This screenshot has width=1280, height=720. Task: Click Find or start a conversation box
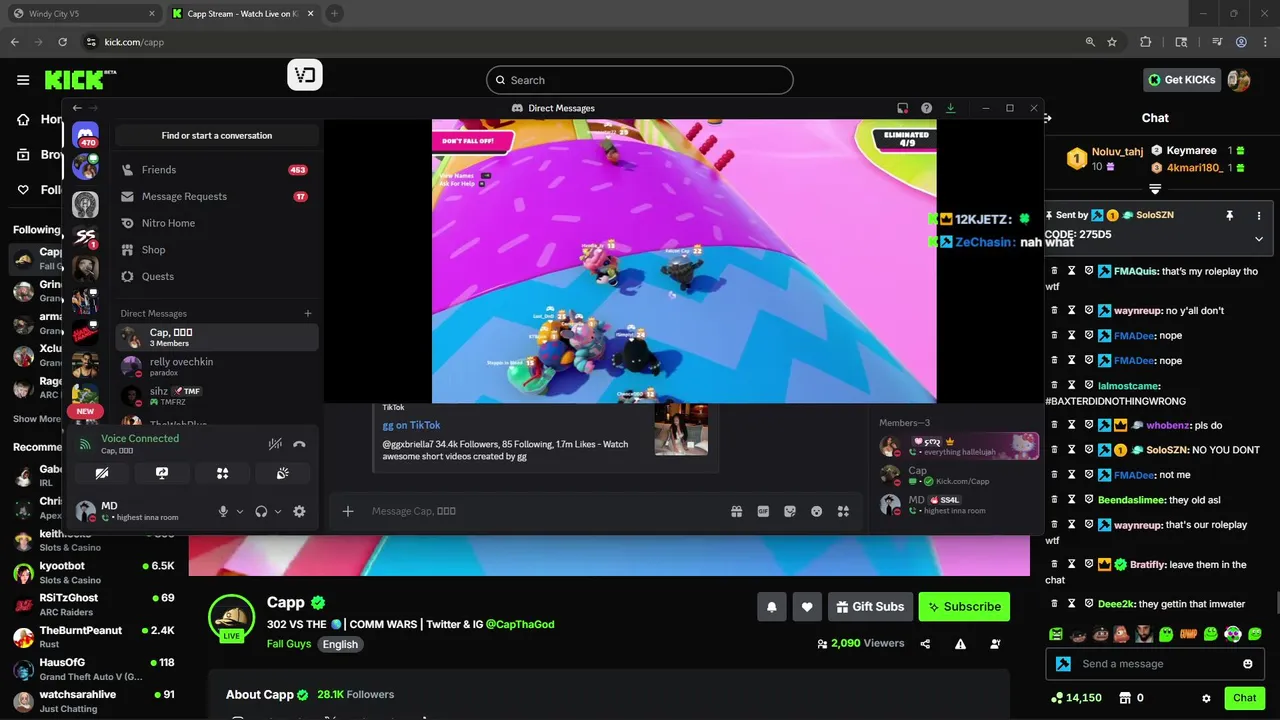click(x=217, y=135)
